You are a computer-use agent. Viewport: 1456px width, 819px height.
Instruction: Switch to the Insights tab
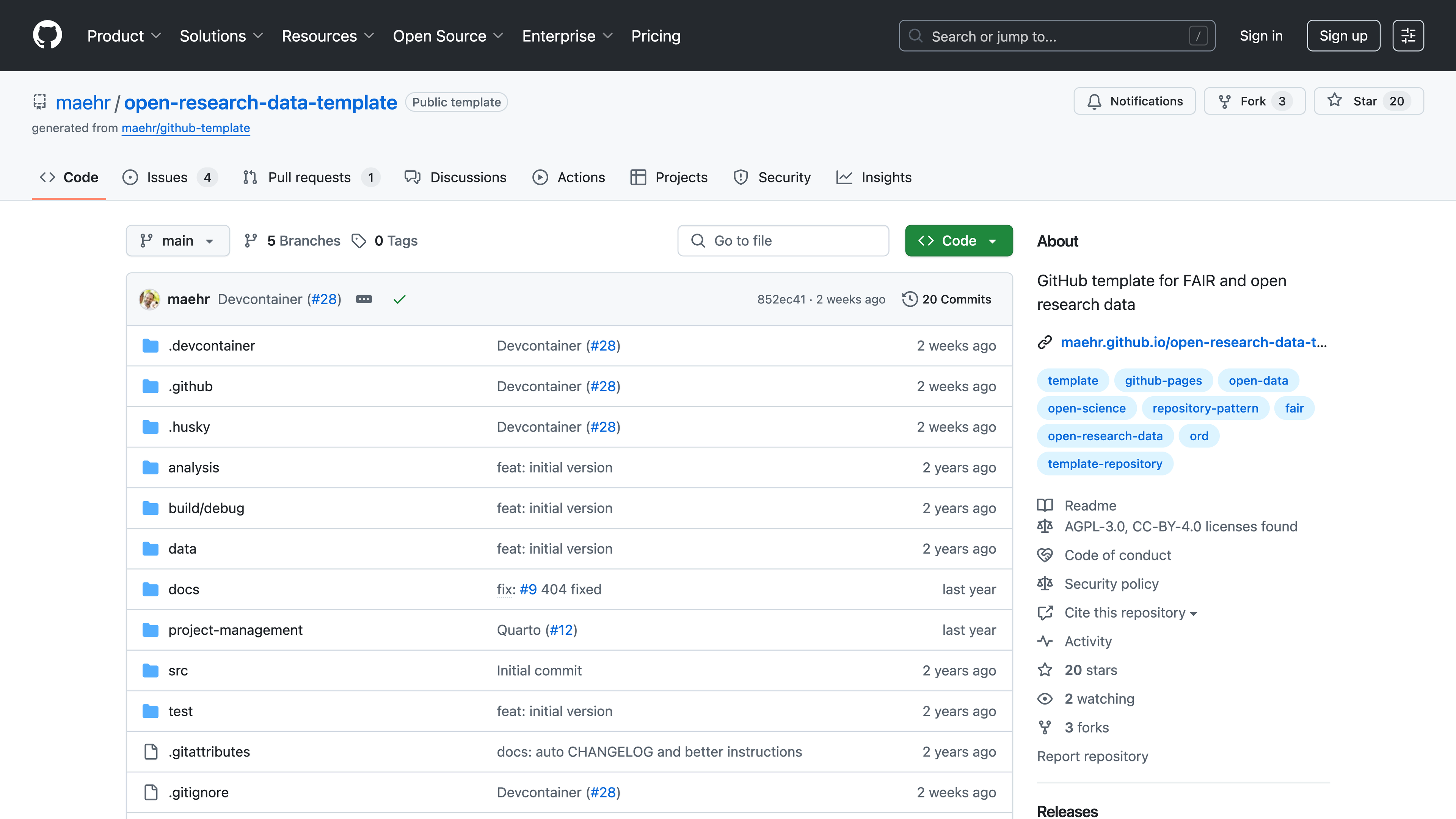pyautogui.click(x=886, y=177)
